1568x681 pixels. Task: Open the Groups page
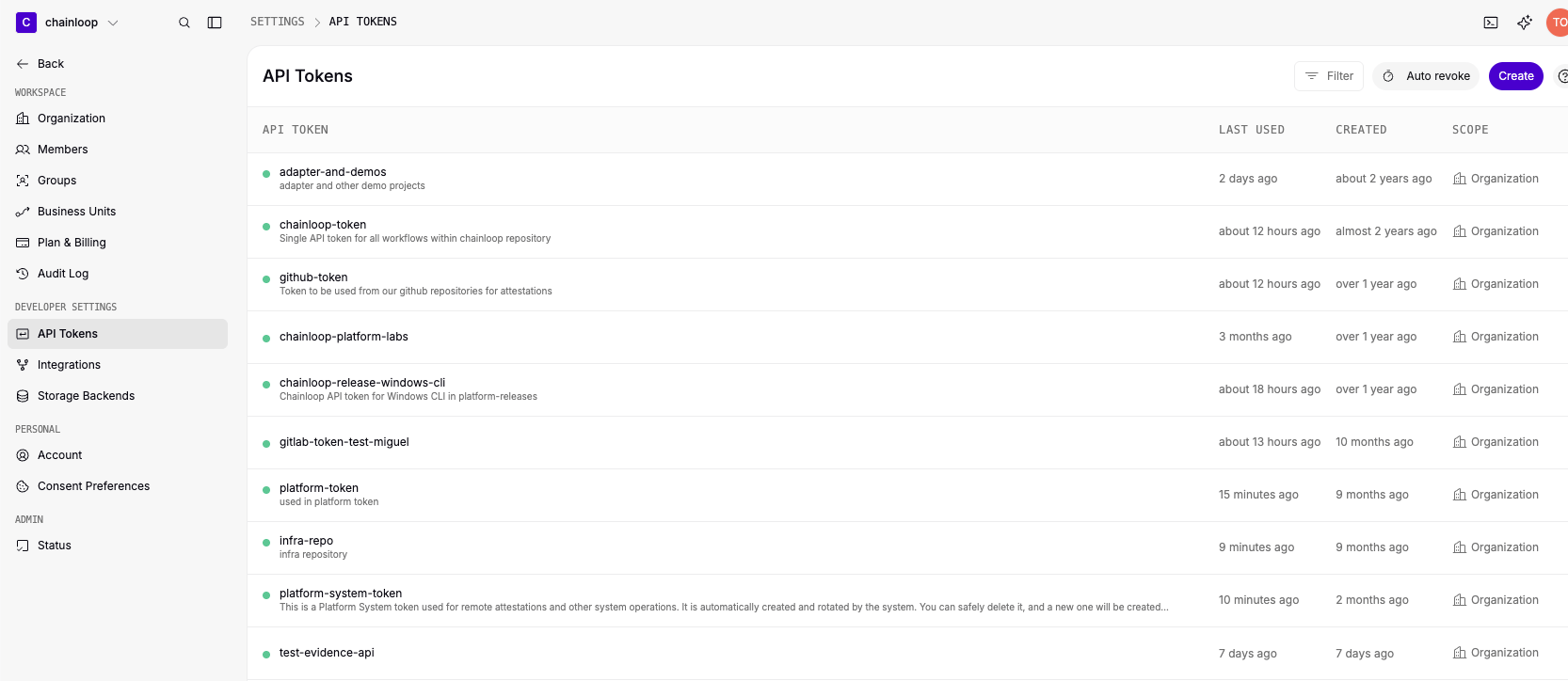click(118, 181)
